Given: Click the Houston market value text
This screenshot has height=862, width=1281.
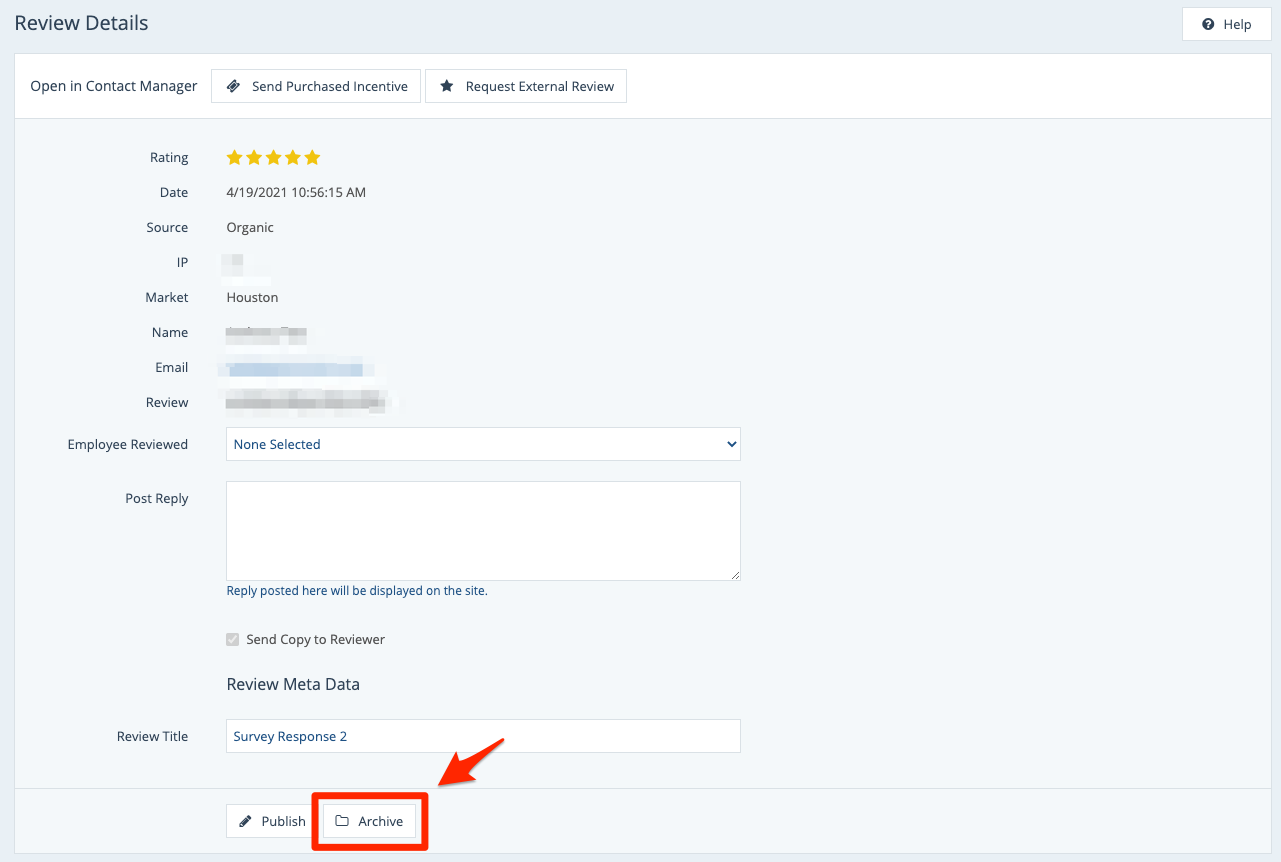Looking at the screenshot, I should pyautogui.click(x=252, y=297).
